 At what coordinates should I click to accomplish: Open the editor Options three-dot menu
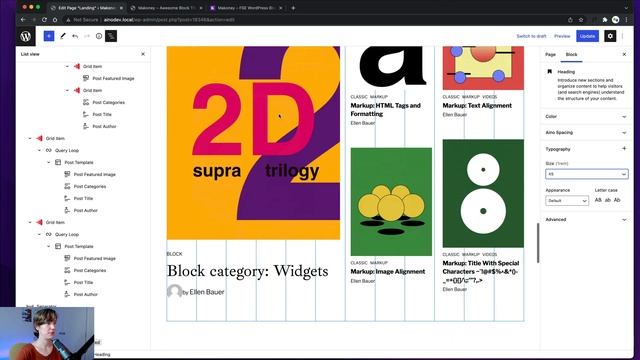[x=622, y=36]
